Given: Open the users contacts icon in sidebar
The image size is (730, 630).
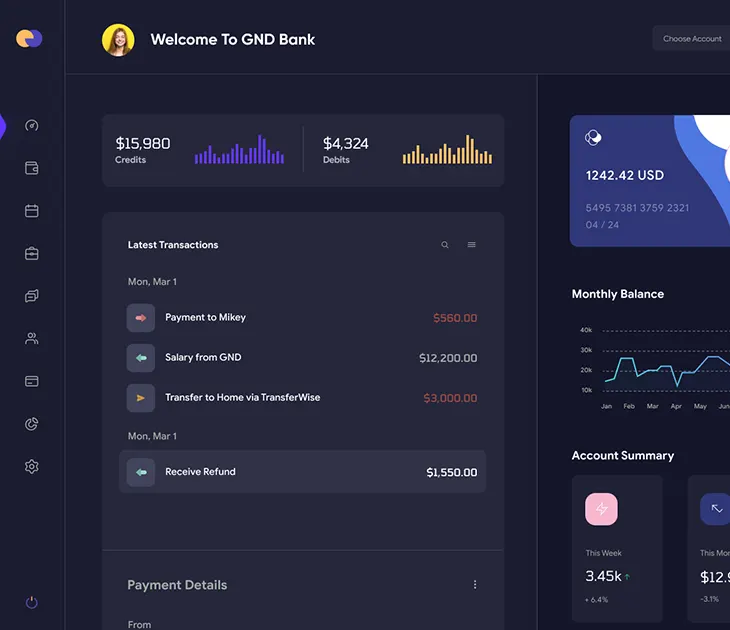Looking at the screenshot, I should click(x=32, y=339).
